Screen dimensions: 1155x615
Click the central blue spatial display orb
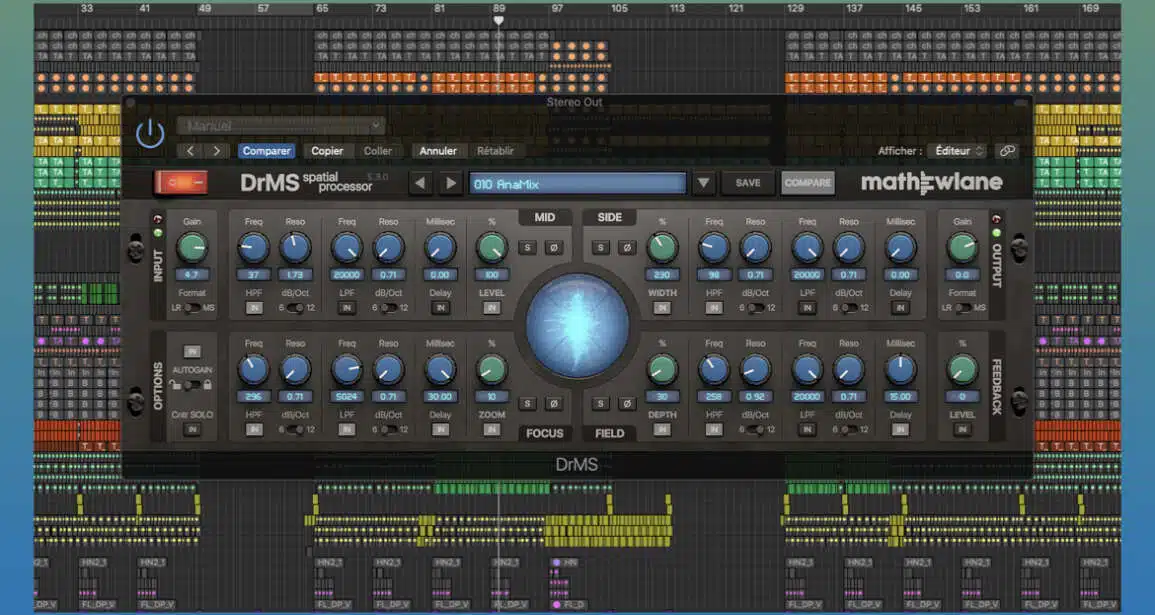point(578,326)
